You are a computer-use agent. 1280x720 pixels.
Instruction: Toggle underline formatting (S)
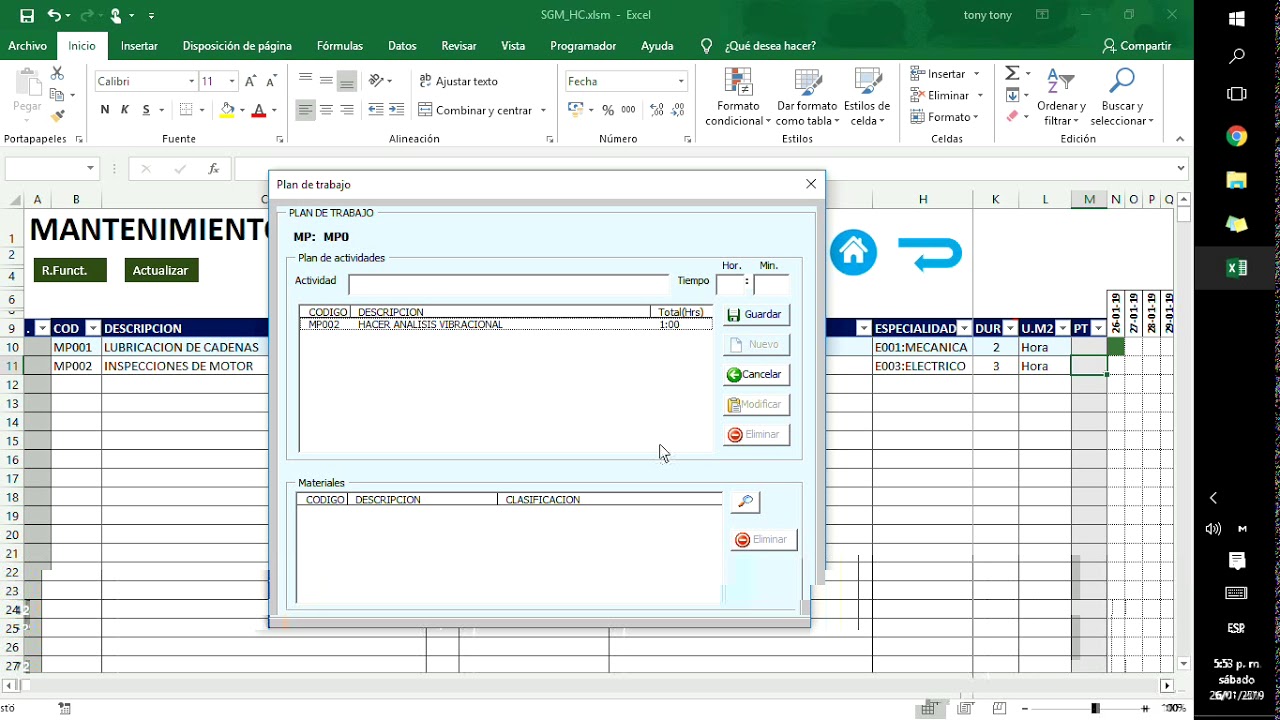146,110
